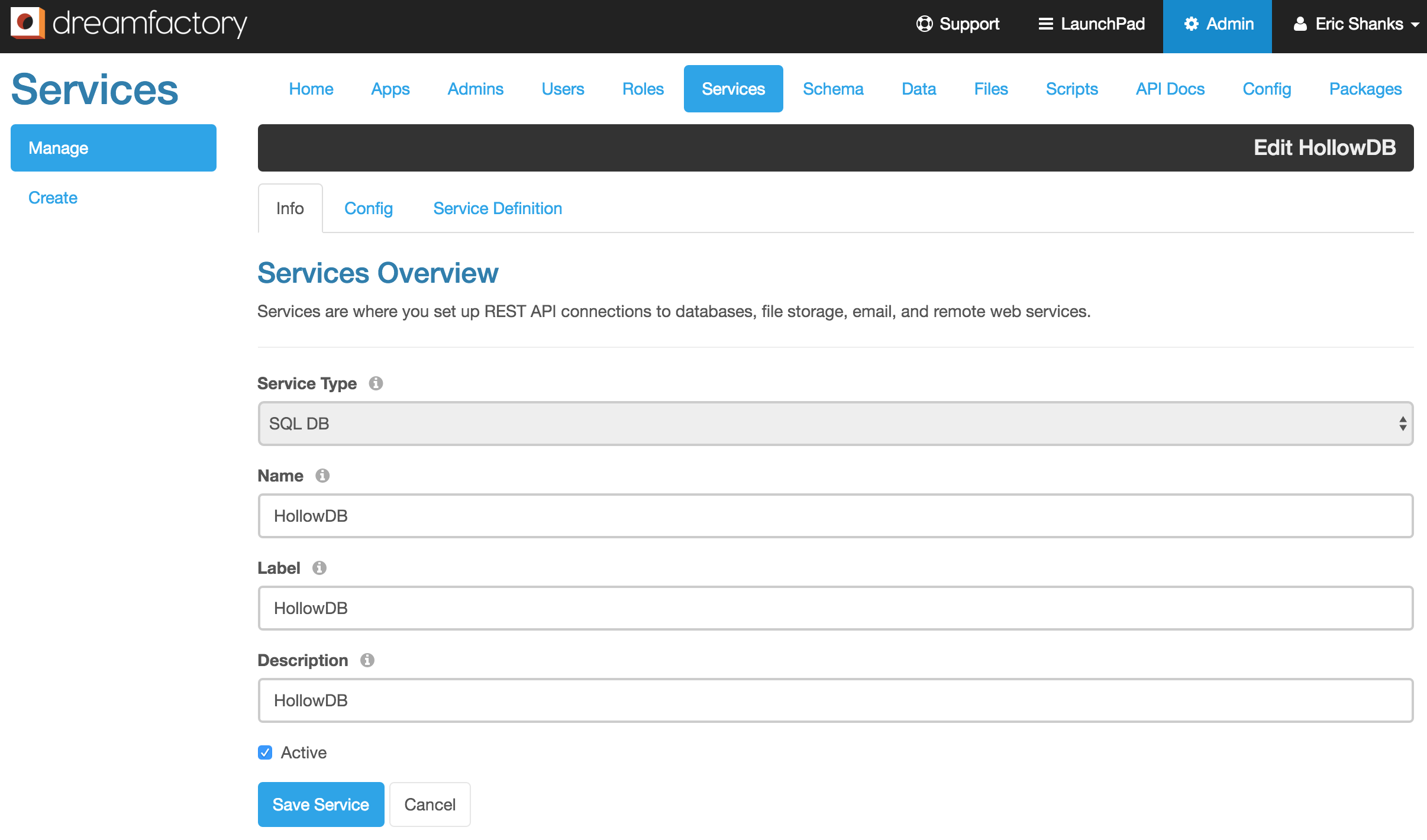Show the Label field info icon
Screen dimensions: 1427x840
(x=319, y=568)
